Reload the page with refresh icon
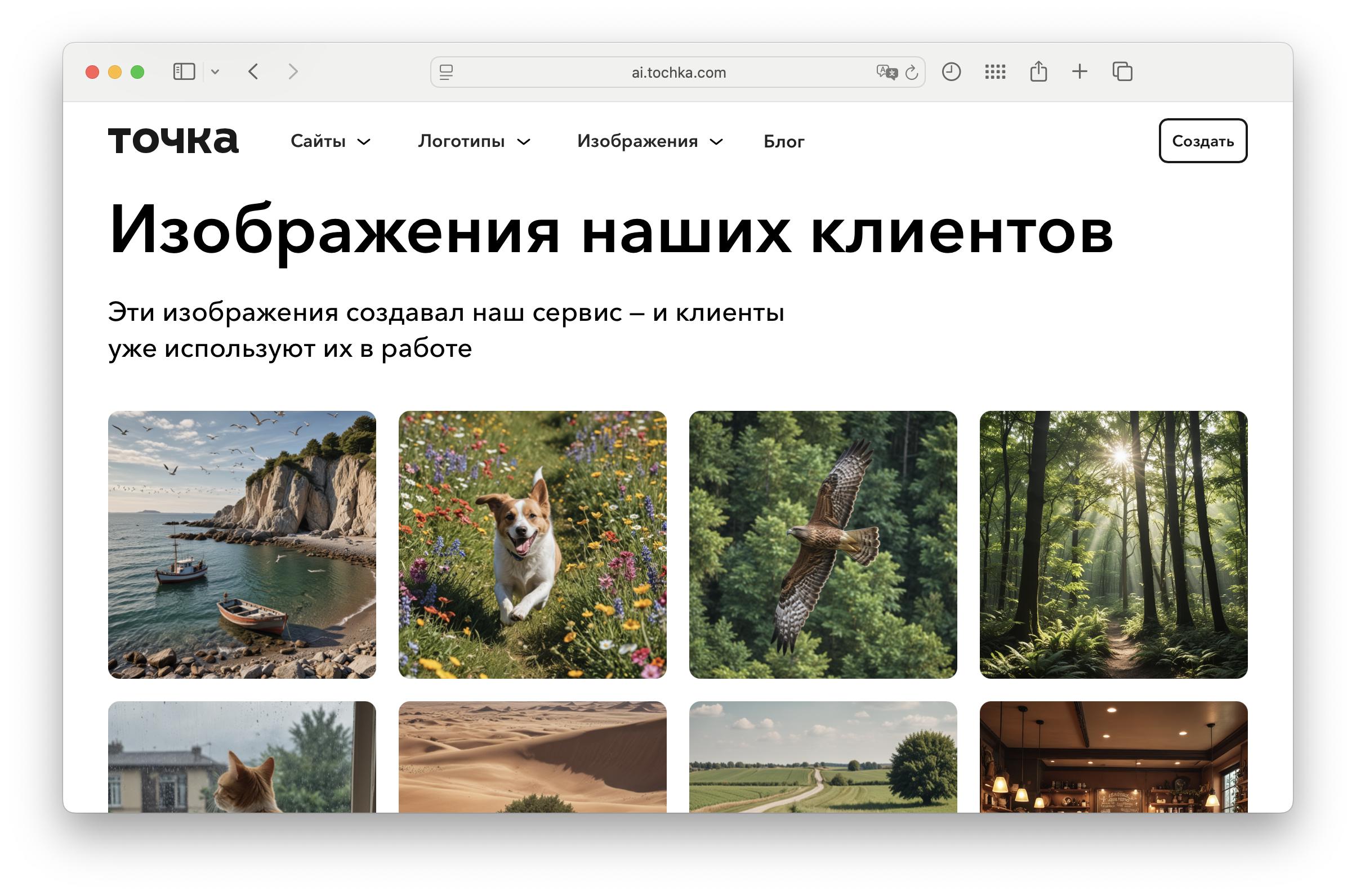The height and width of the screenshot is (896, 1356). 912,73
